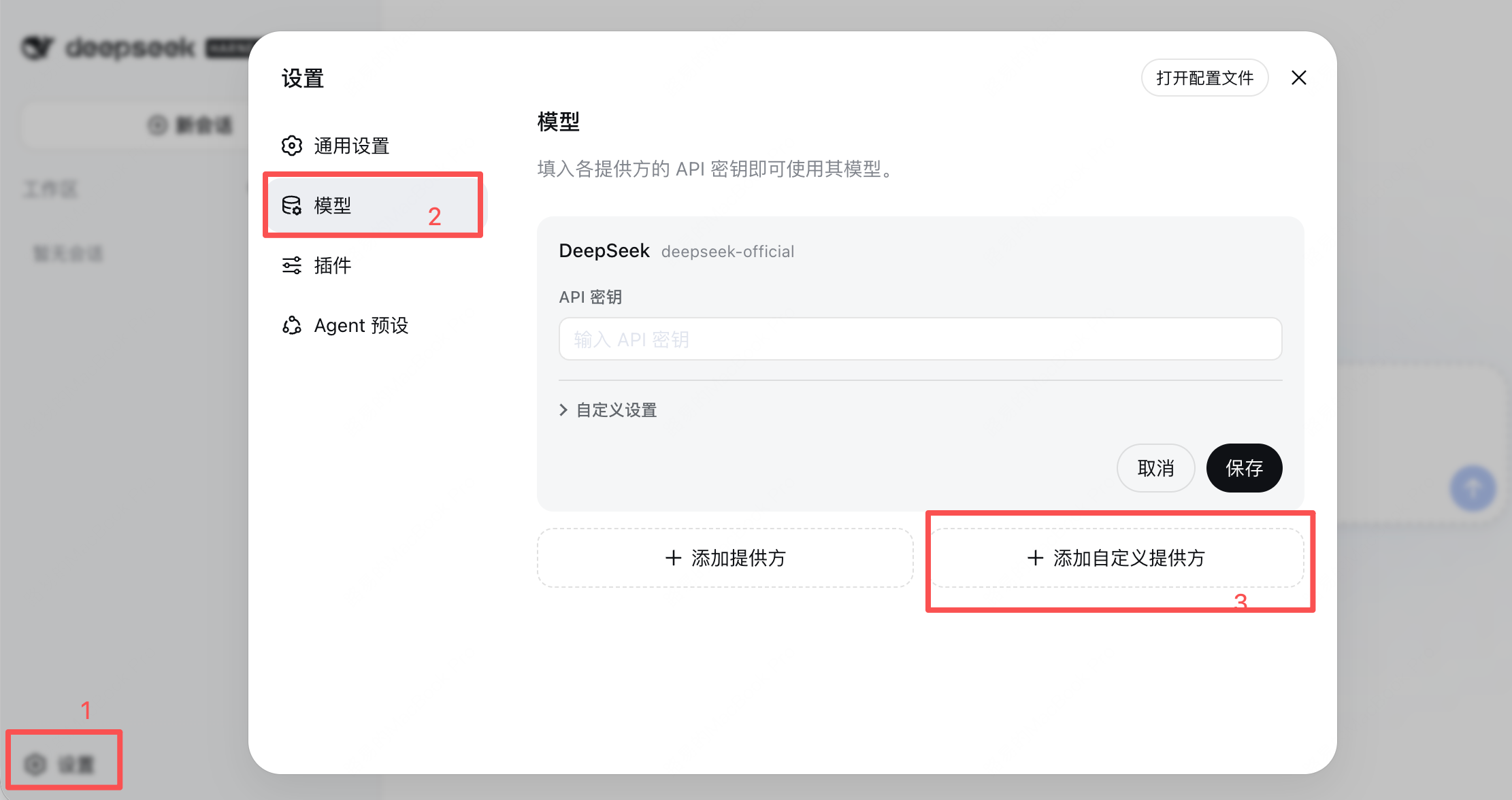Image resolution: width=1512 pixels, height=800 pixels.
Task: Click the 取消 cancel button
Action: pyautogui.click(x=1155, y=468)
